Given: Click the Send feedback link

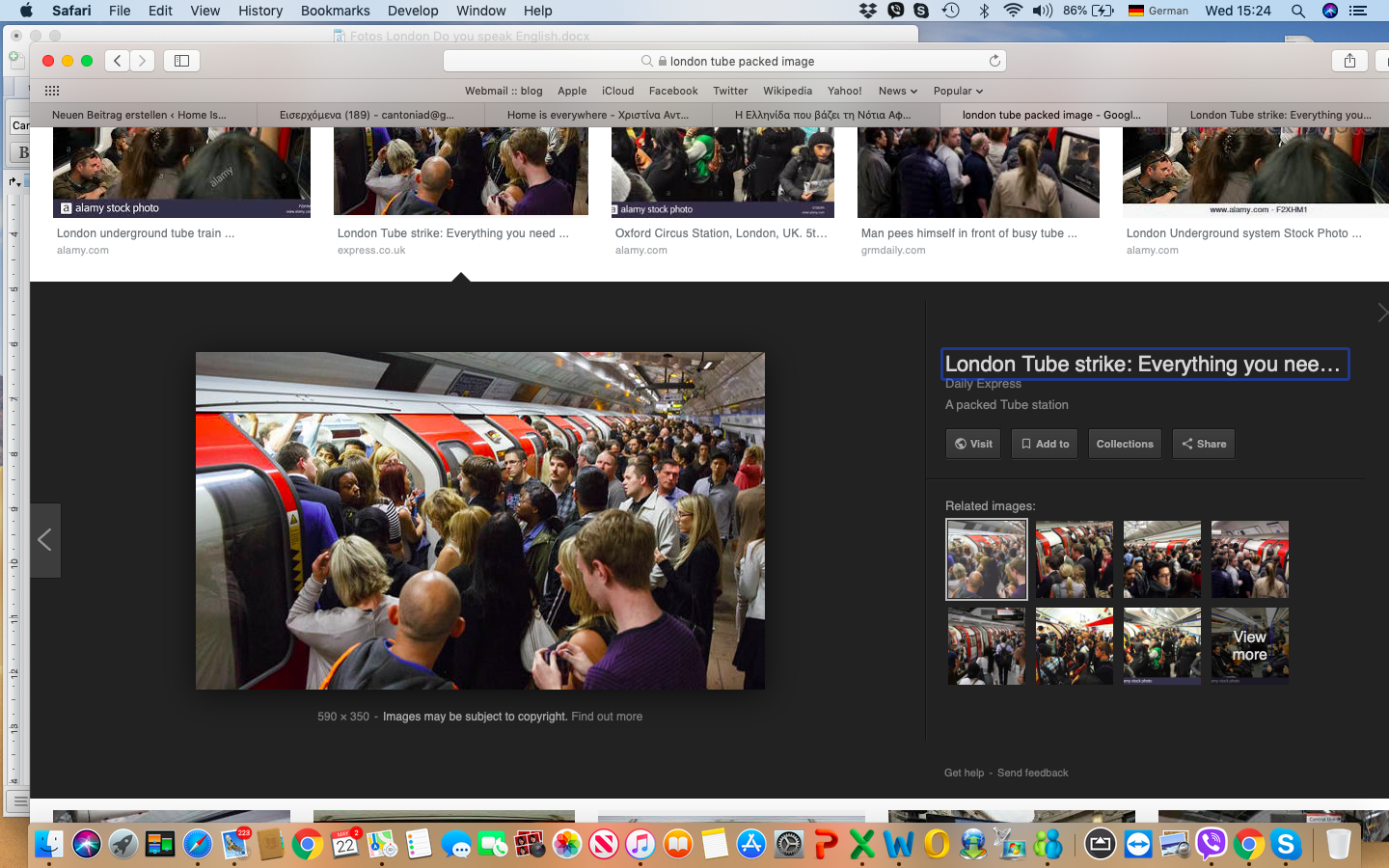Looking at the screenshot, I should tap(1032, 773).
